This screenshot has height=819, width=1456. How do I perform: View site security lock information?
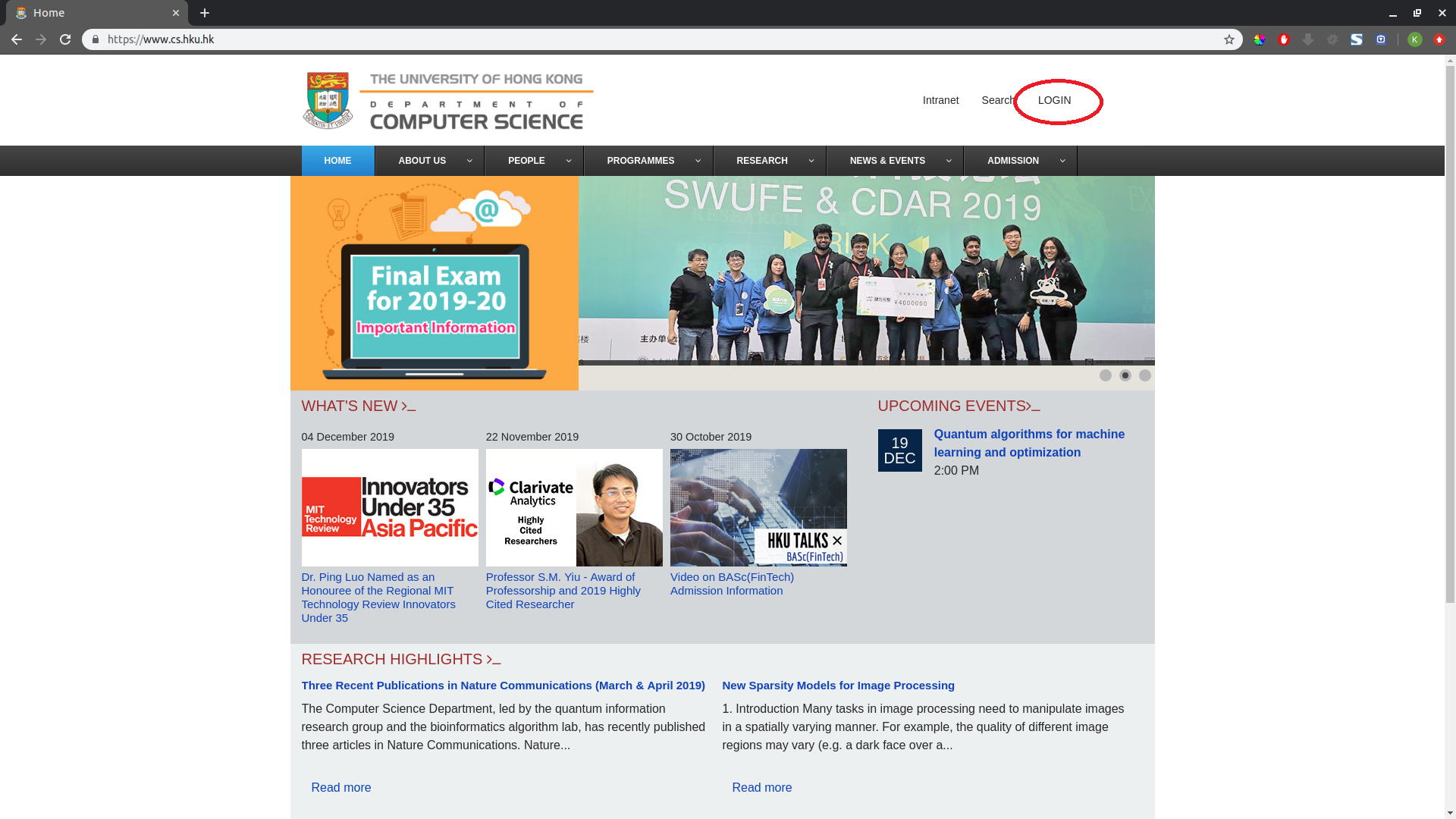coord(96,39)
